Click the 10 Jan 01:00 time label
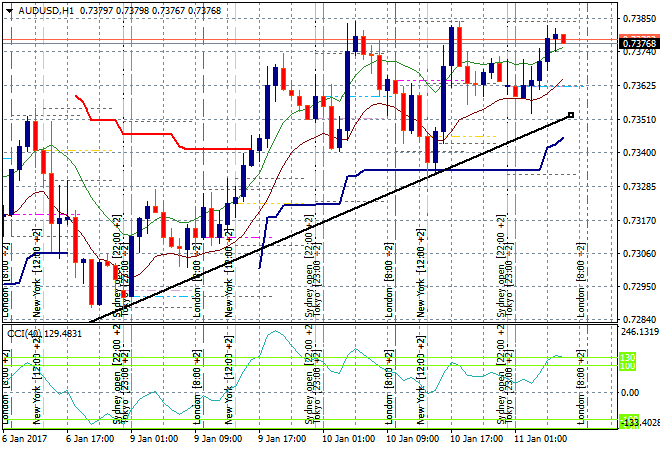The image size is (660, 450). click(348, 439)
